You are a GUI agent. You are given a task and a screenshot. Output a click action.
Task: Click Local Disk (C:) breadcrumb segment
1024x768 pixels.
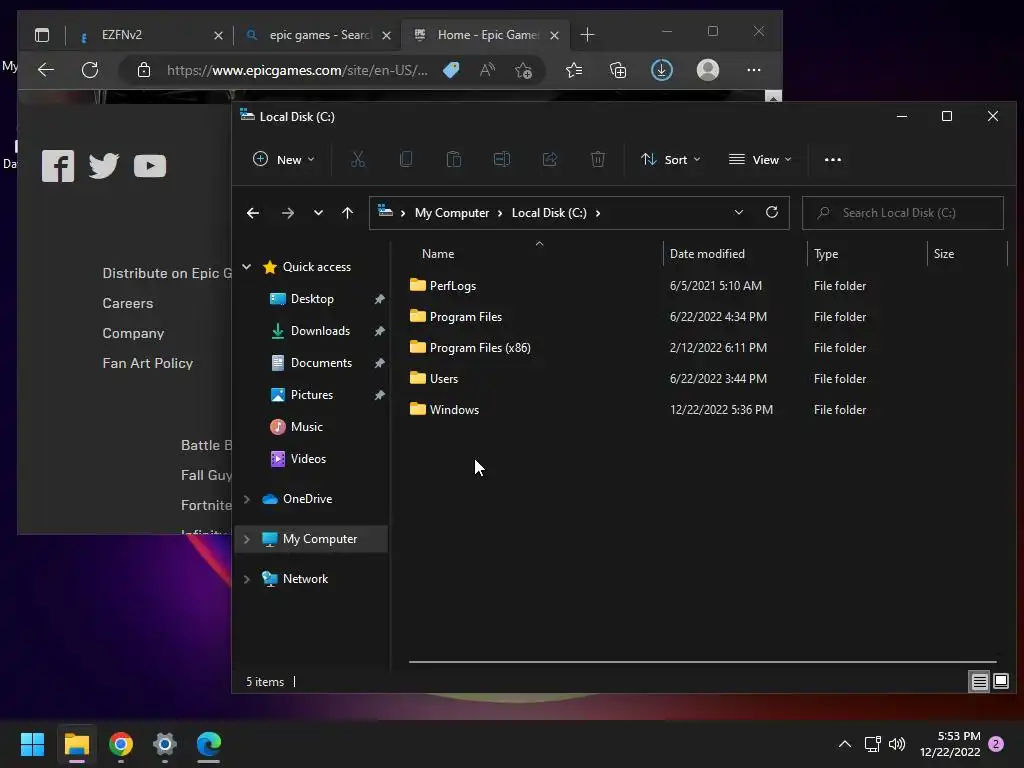[549, 213]
